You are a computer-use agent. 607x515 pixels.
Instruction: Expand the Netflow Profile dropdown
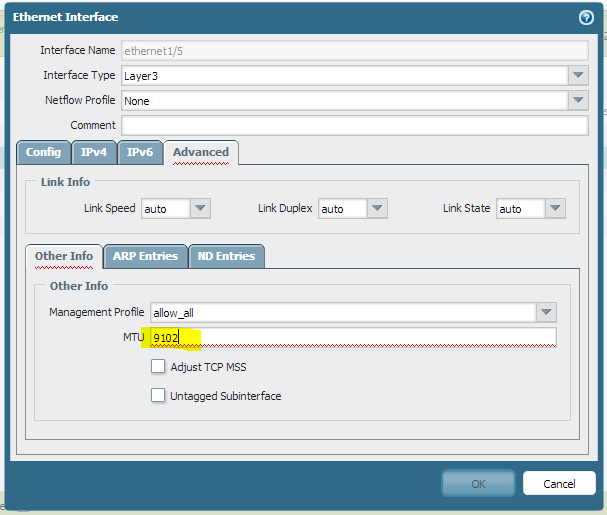[x=578, y=101]
